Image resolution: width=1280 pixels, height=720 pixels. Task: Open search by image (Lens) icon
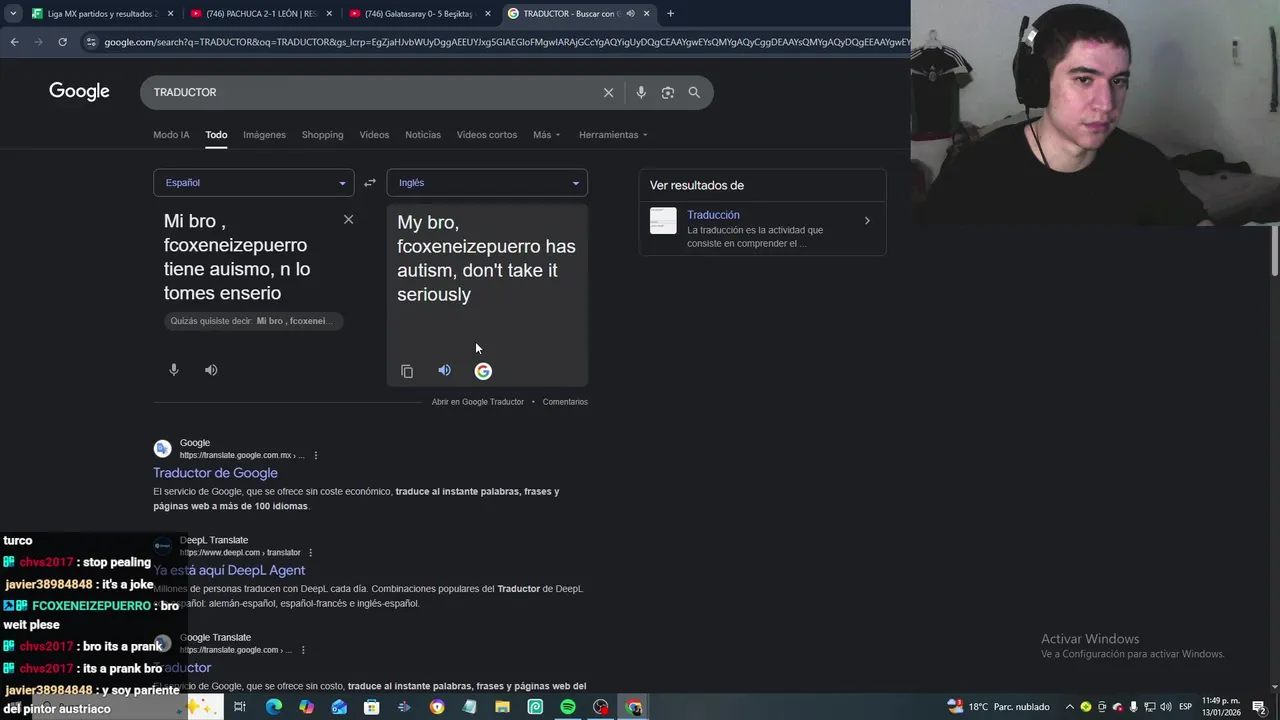tap(667, 92)
